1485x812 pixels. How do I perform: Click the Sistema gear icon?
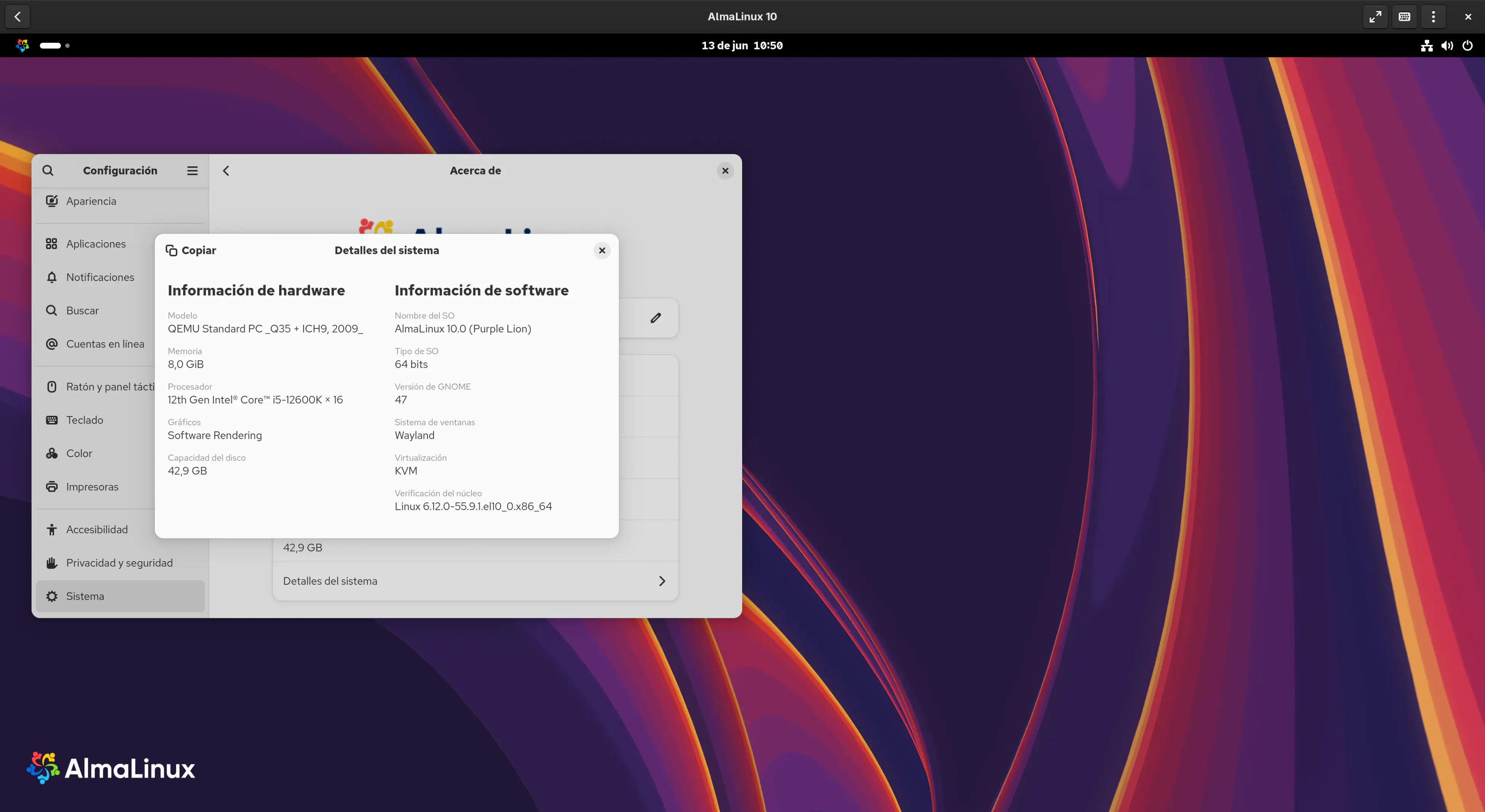tap(52, 597)
